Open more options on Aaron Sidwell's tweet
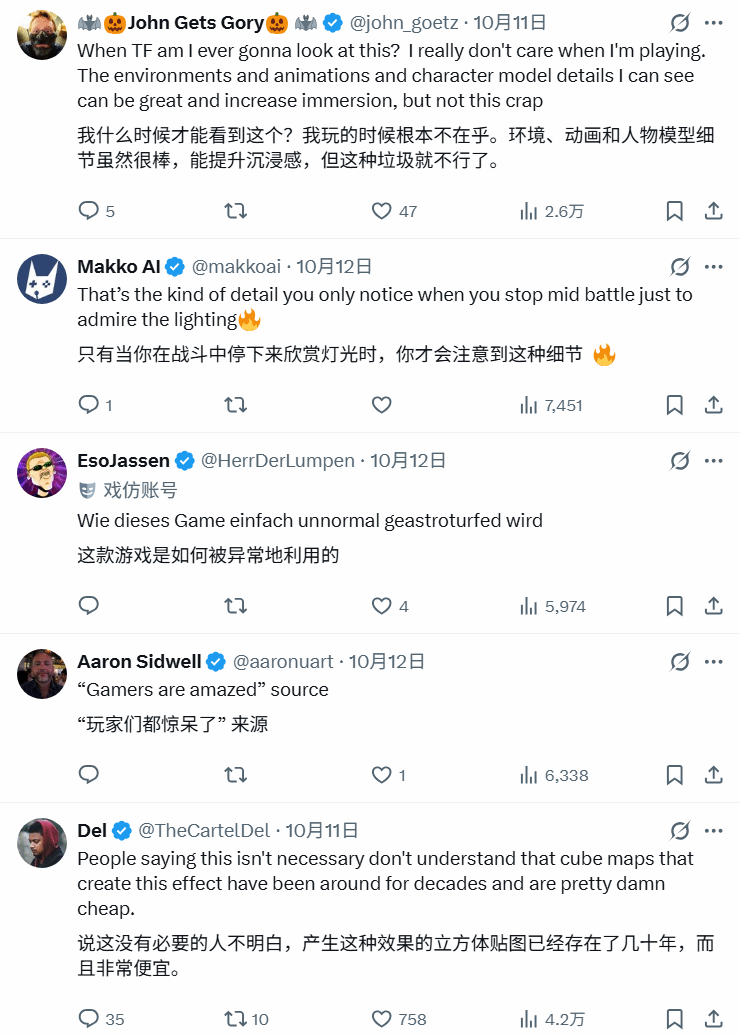 713,661
